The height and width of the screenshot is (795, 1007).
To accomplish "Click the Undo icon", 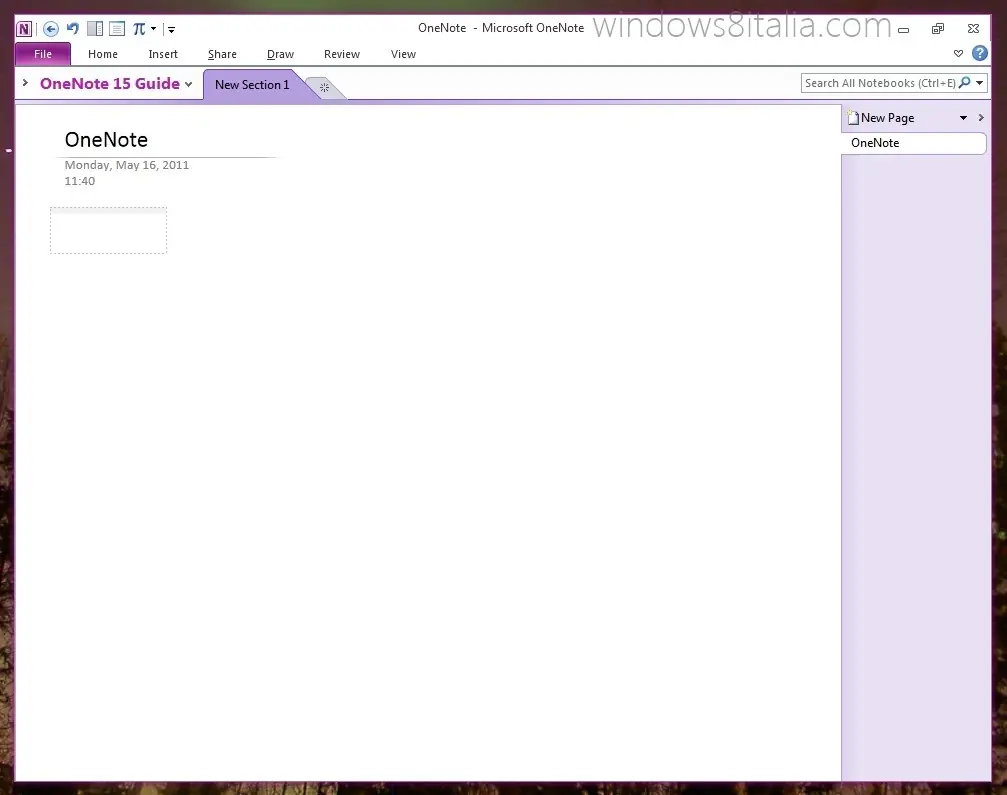I will pos(71,28).
